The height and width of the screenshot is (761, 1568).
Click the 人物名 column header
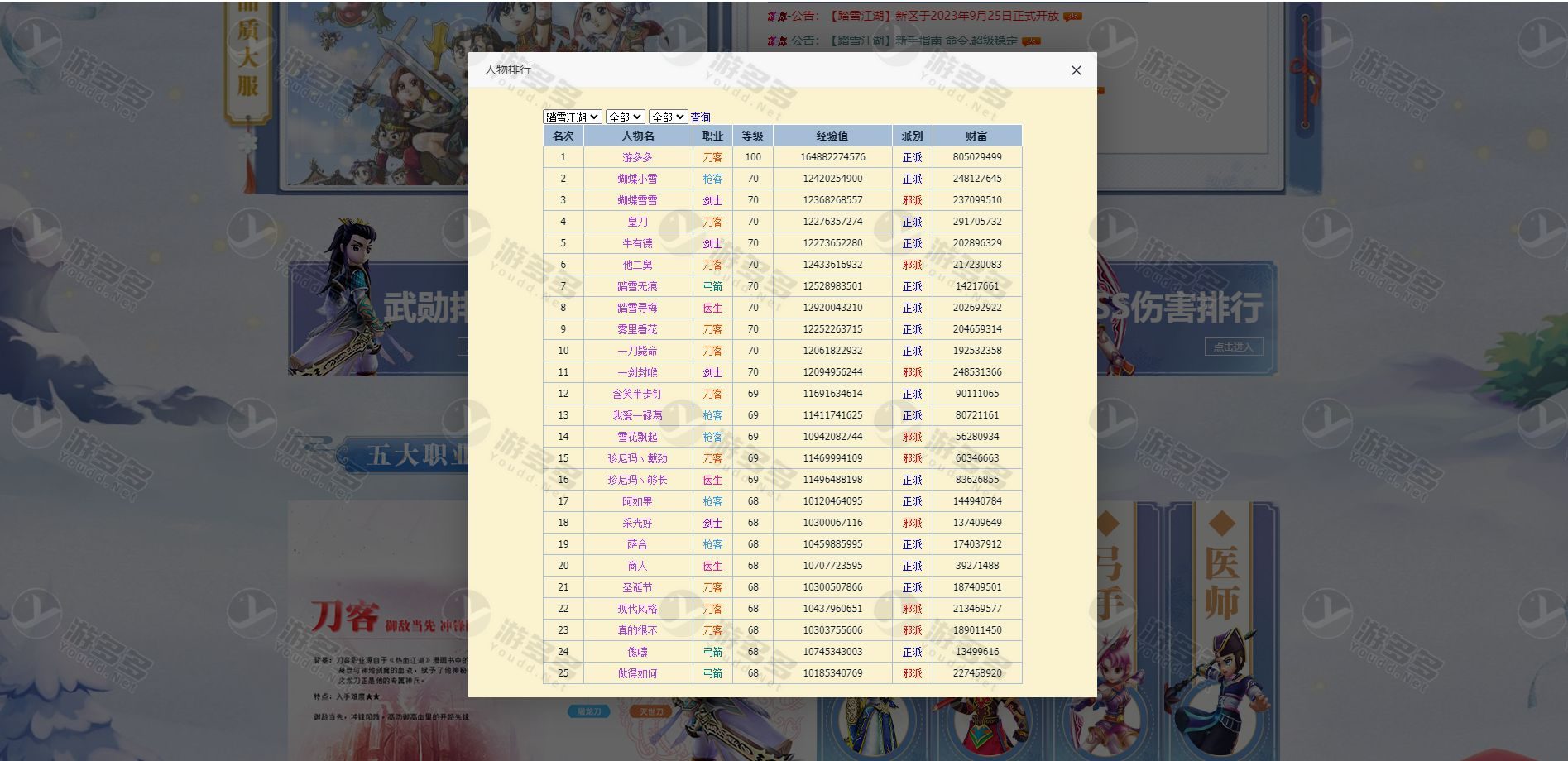tap(637, 136)
